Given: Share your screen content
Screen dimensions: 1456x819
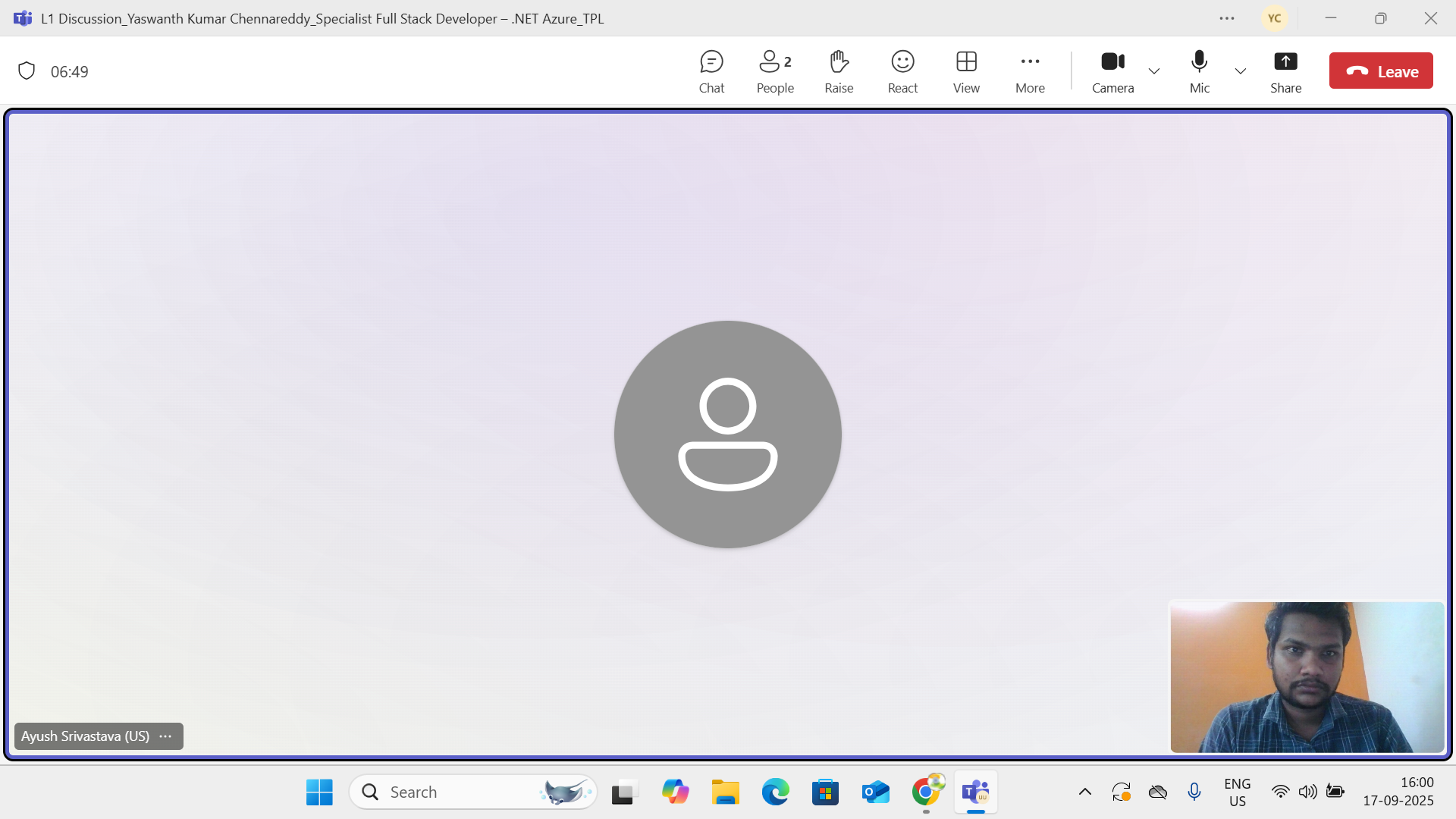Looking at the screenshot, I should tap(1285, 71).
